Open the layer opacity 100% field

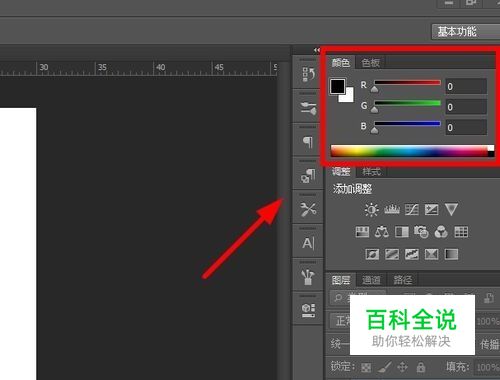[x=487, y=321]
